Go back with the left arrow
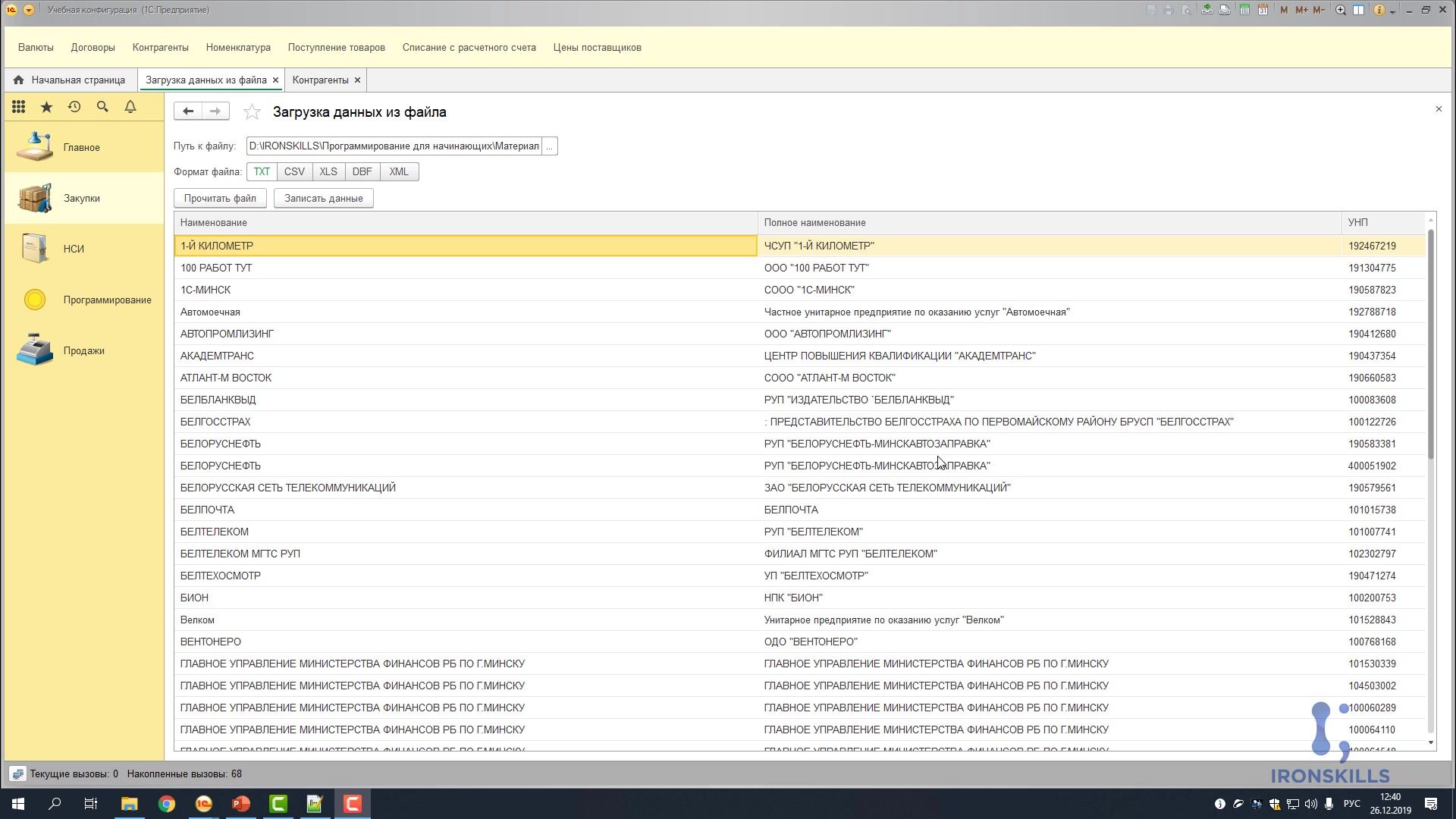This screenshot has height=819, width=1456. (188, 111)
